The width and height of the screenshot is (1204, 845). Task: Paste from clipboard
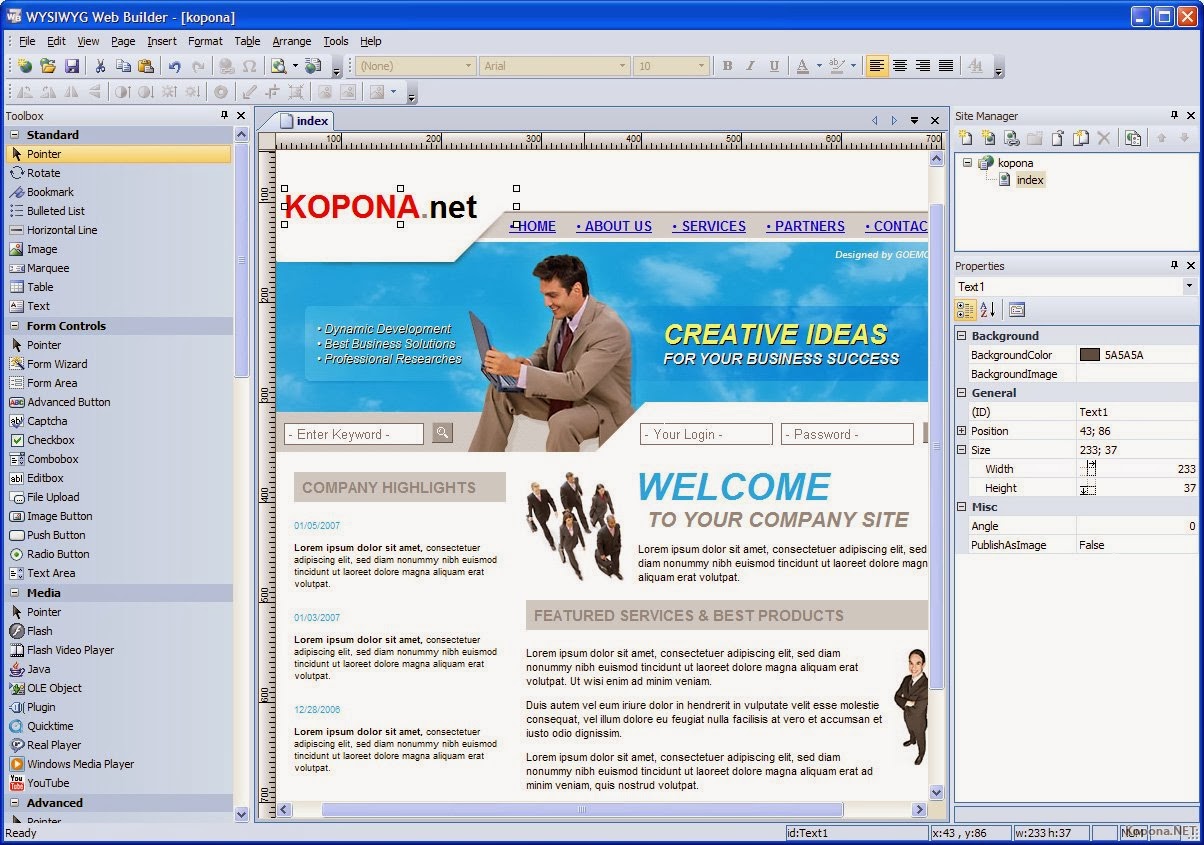click(146, 66)
